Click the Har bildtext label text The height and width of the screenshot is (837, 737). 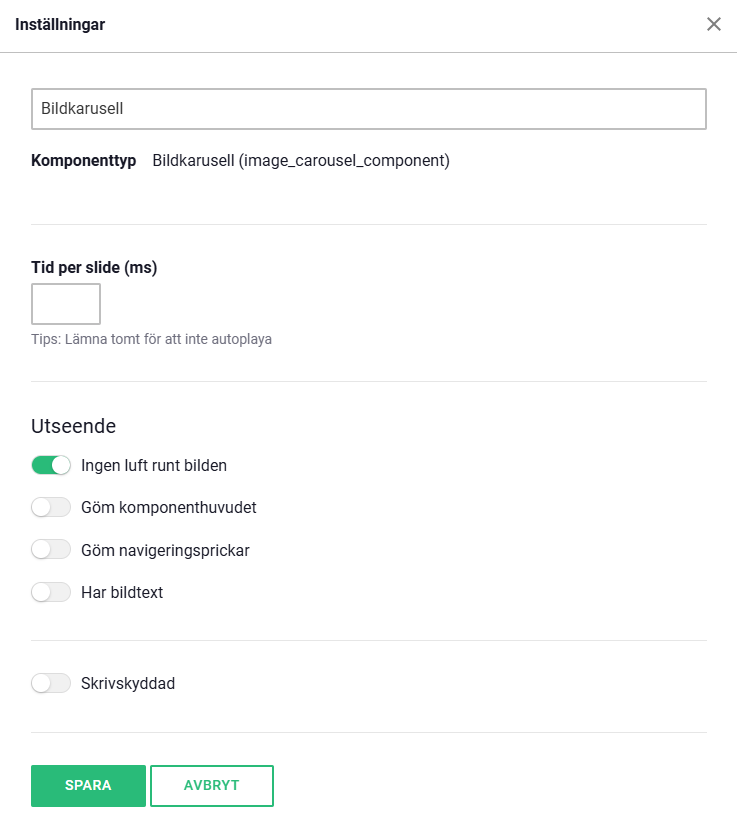point(122,592)
